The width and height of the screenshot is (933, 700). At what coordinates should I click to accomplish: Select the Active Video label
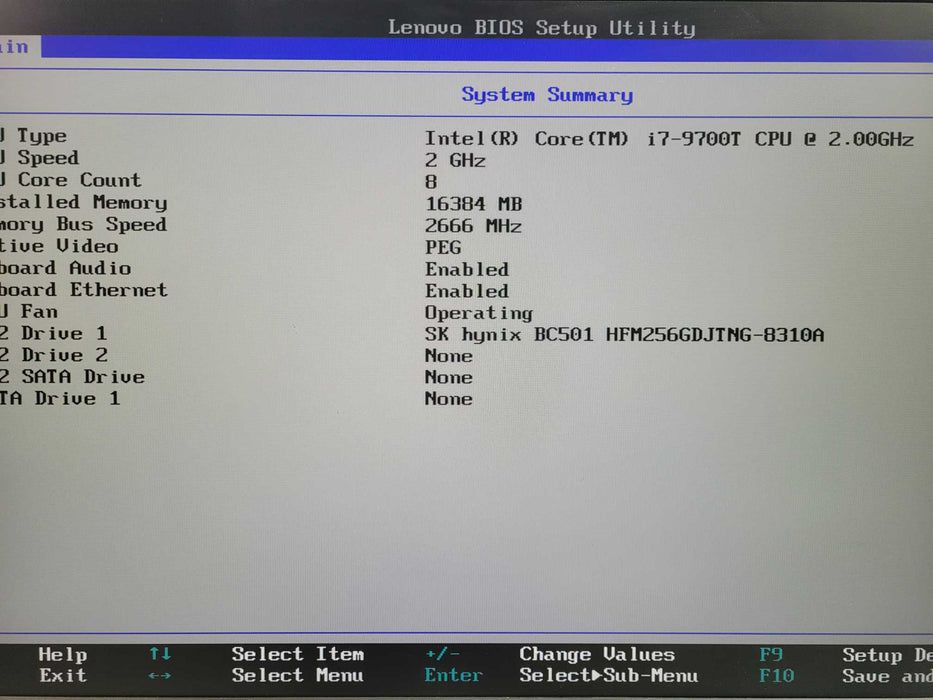[59, 246]
